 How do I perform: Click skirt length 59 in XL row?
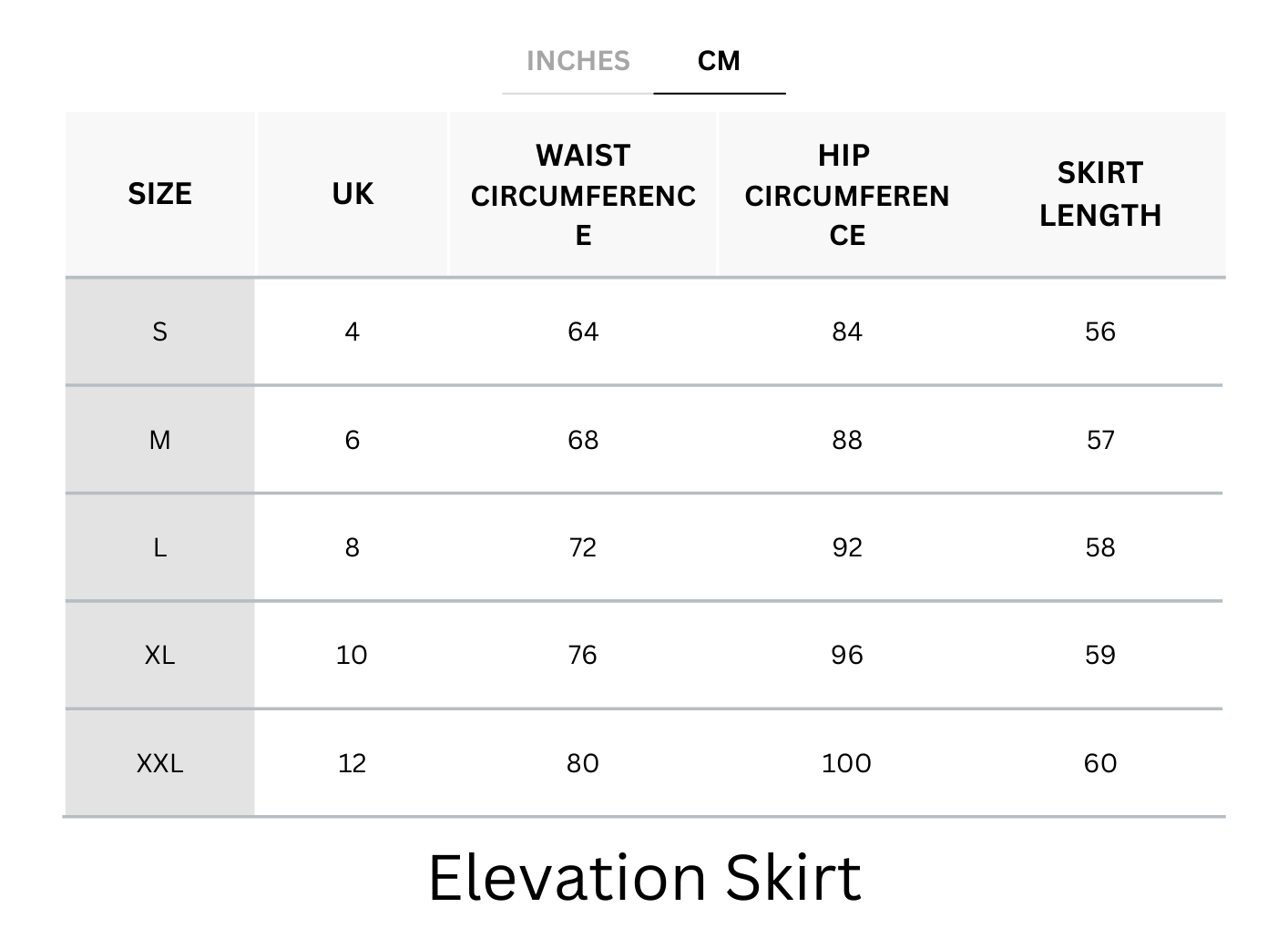[x=1099, y=655]
